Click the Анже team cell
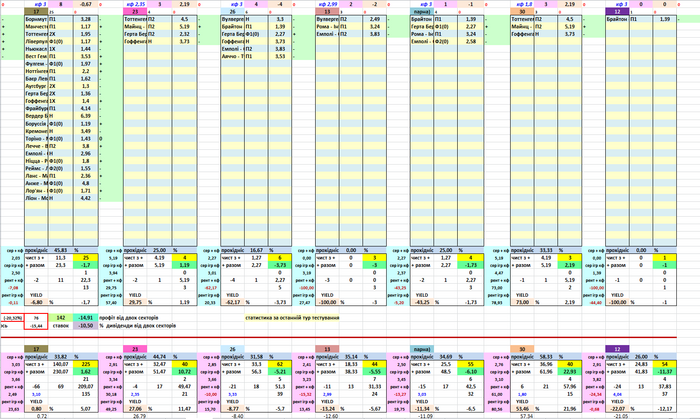700x419 pixels. point(36,183)
